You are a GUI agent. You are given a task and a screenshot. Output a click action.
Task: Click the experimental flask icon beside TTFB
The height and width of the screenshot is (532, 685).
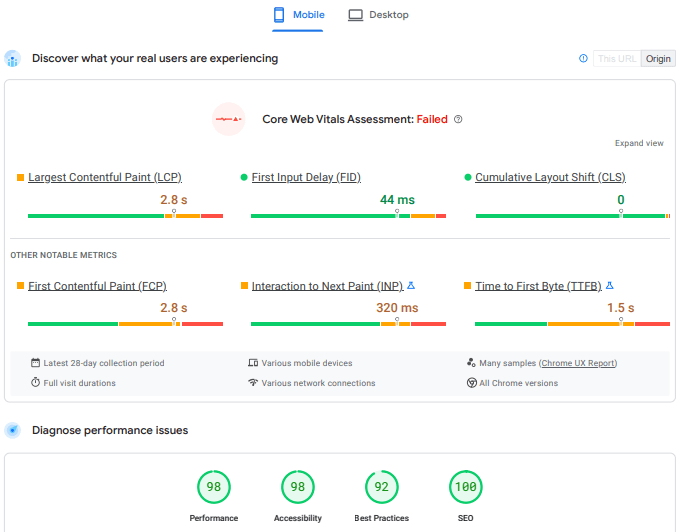[x=610, y=285]
